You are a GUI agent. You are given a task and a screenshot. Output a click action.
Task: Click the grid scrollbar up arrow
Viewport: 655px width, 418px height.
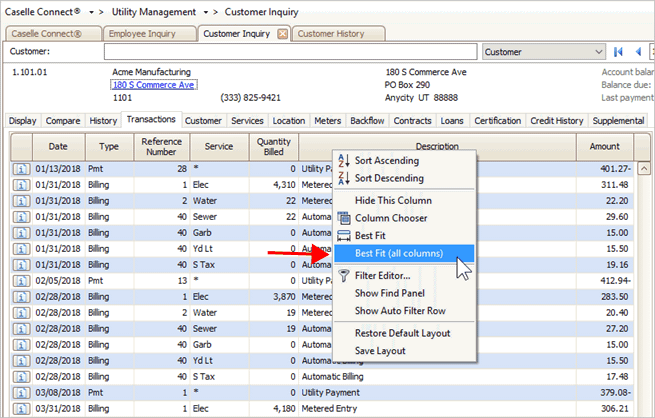(644, 169)
